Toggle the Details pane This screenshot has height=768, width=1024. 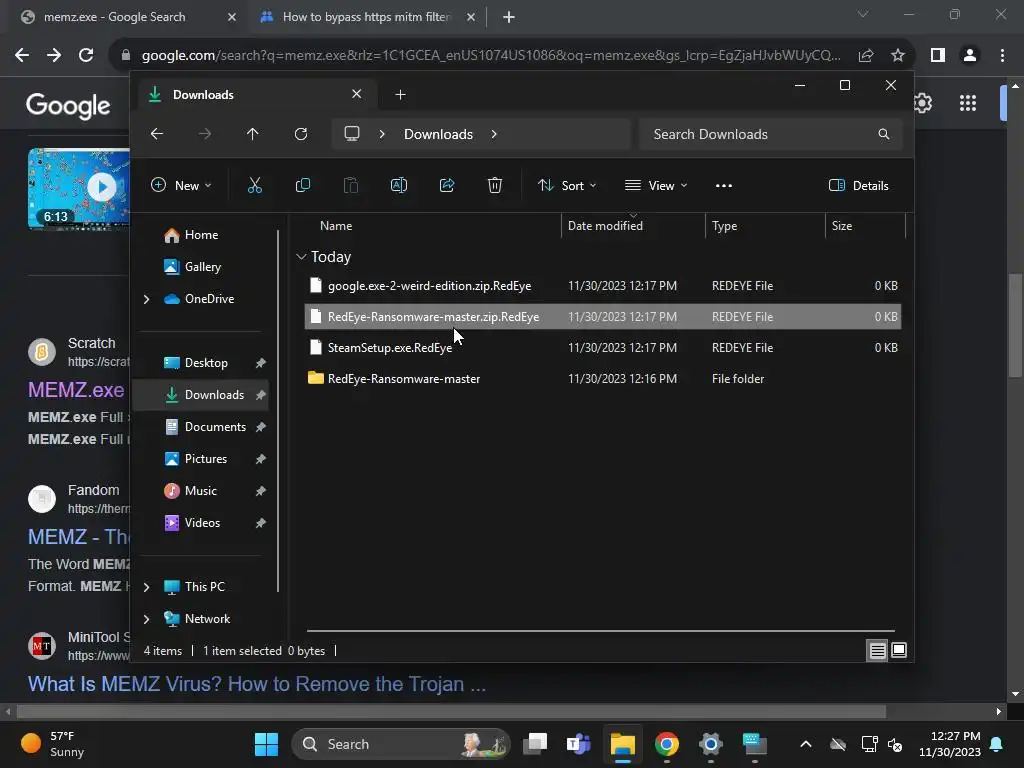(x=859, y=185)
